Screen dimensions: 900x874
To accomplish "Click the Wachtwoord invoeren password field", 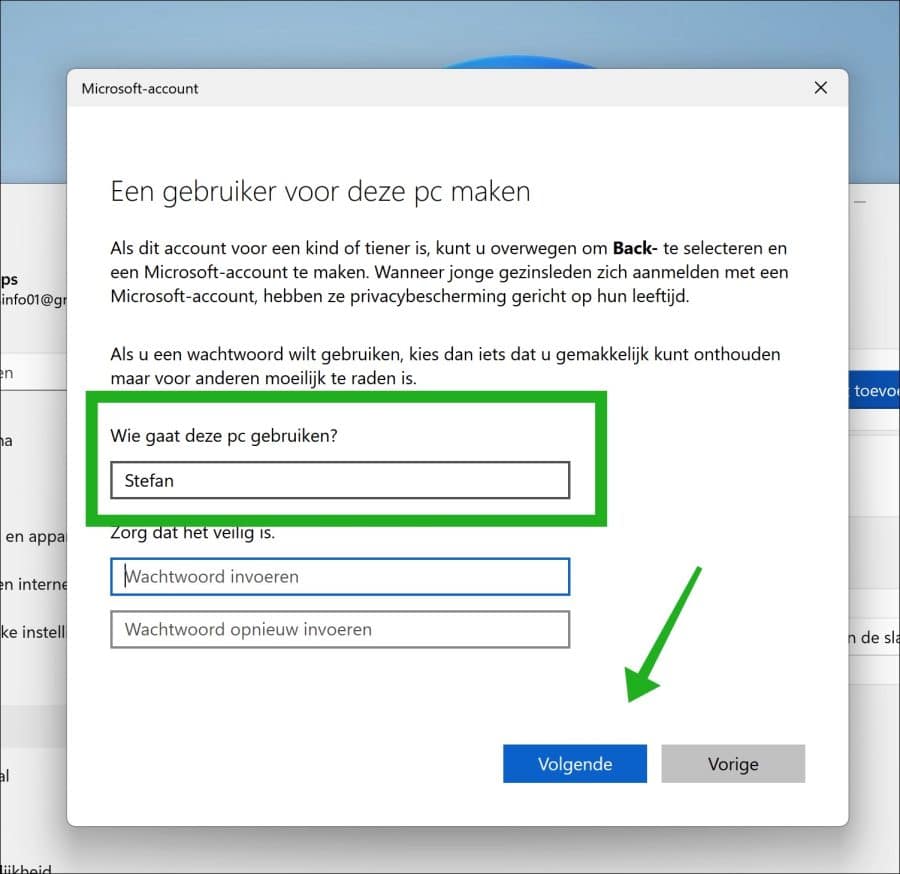I will click(340, 577).
